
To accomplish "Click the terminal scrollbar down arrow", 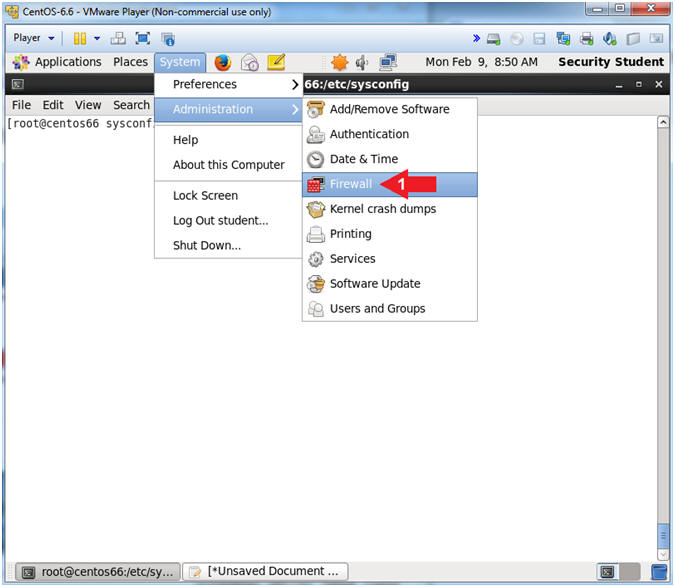I will [663, 554].
